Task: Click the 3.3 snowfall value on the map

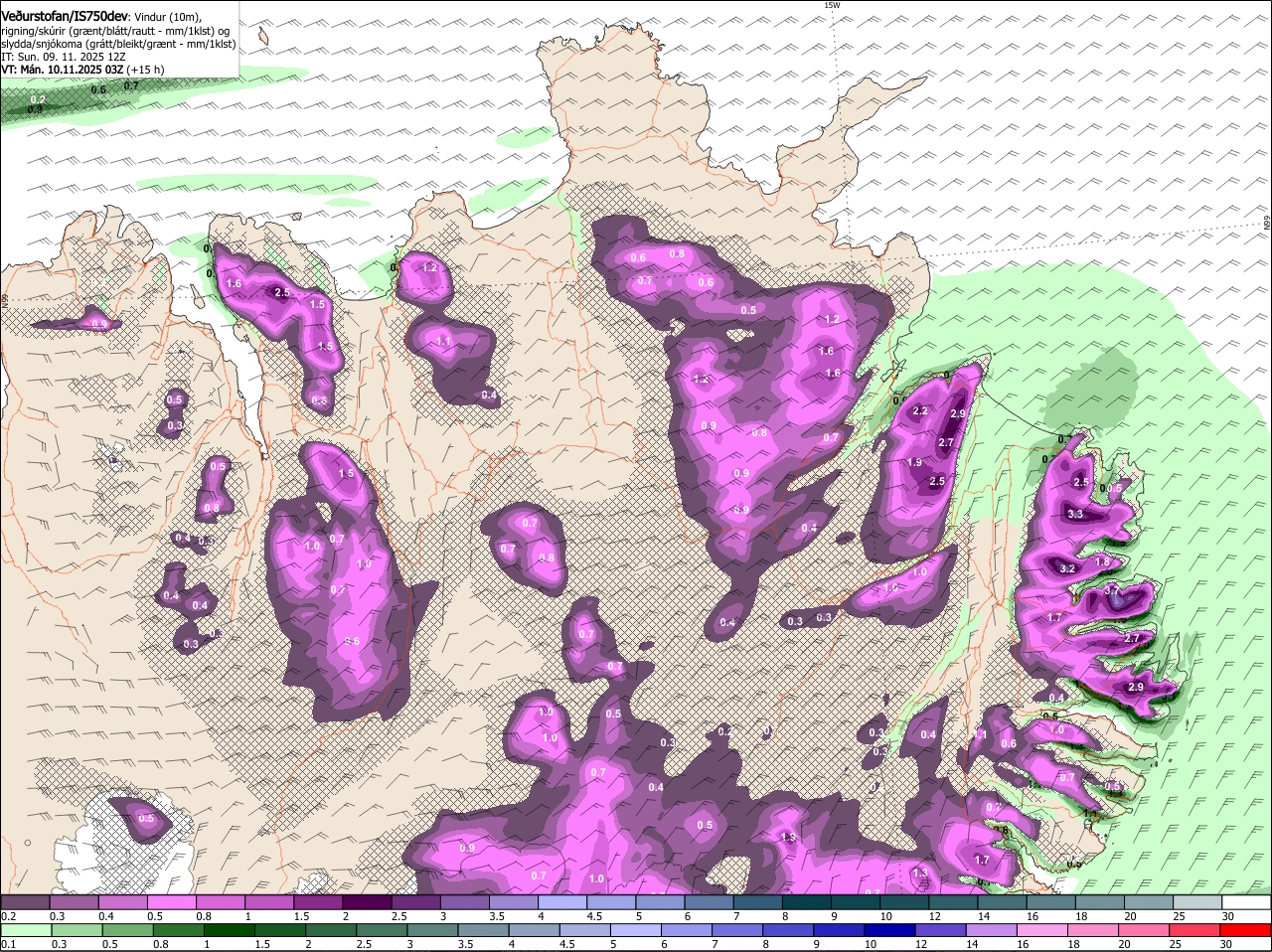Action: point(1075,514)
